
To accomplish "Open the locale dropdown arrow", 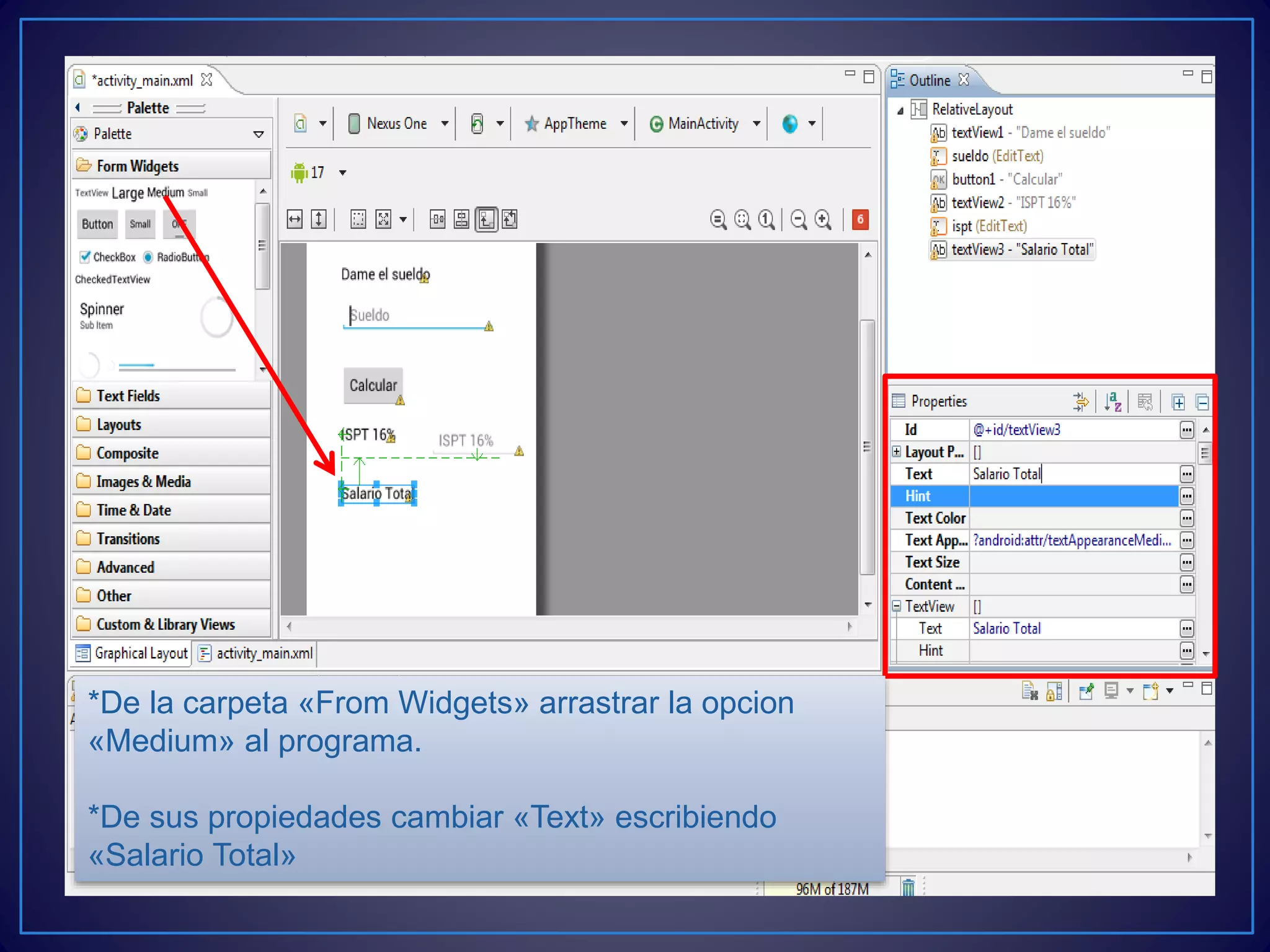I will 812,123.
